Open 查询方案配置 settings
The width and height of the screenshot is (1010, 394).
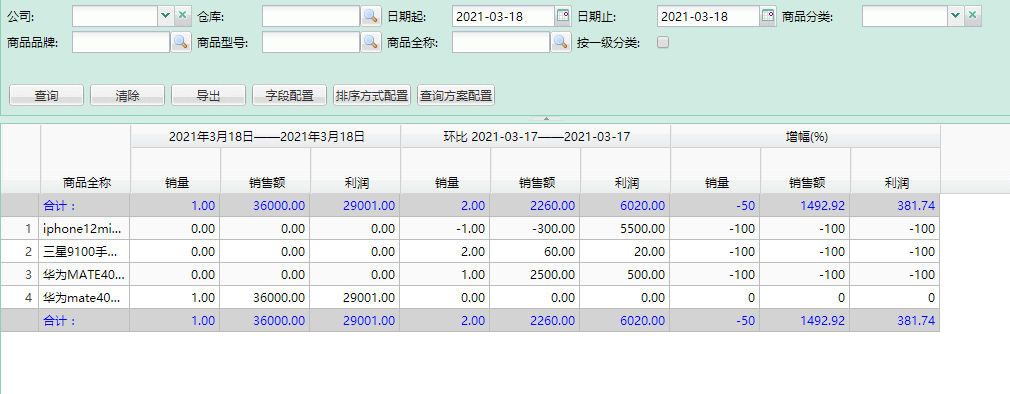pos(456,95)
